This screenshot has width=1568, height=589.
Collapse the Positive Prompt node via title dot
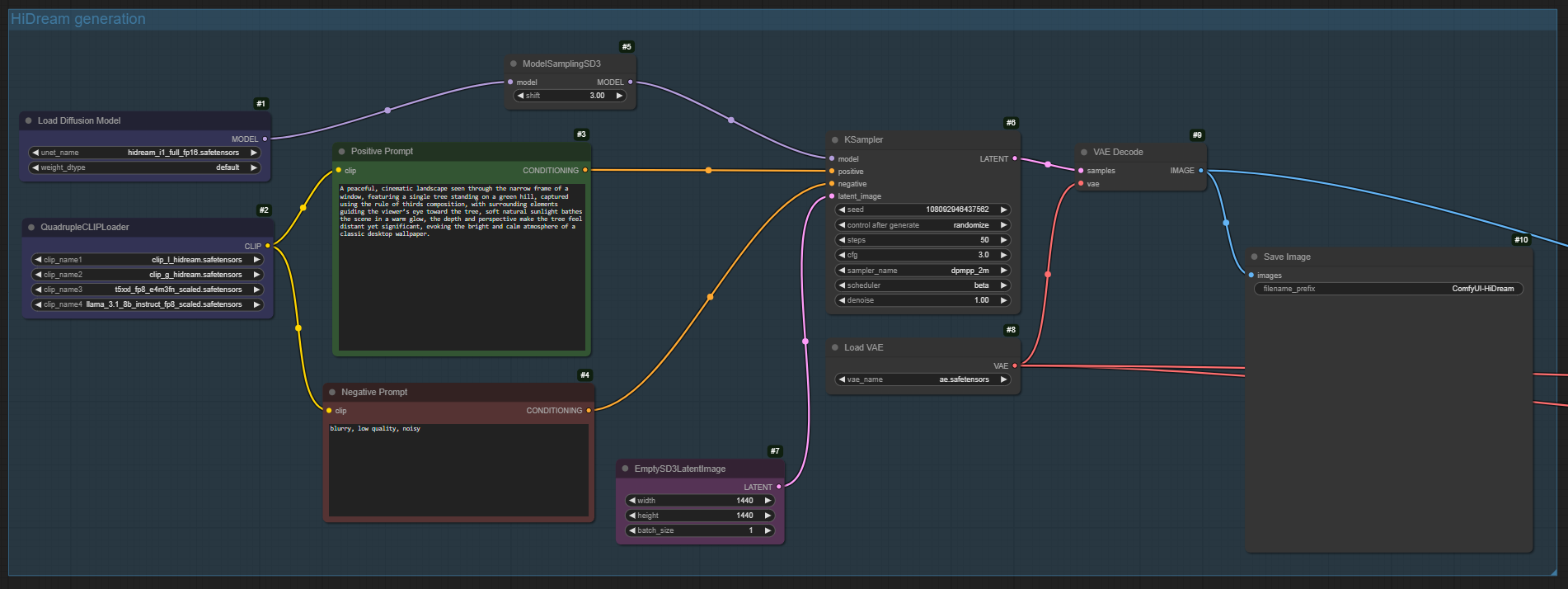coord(342,152)
